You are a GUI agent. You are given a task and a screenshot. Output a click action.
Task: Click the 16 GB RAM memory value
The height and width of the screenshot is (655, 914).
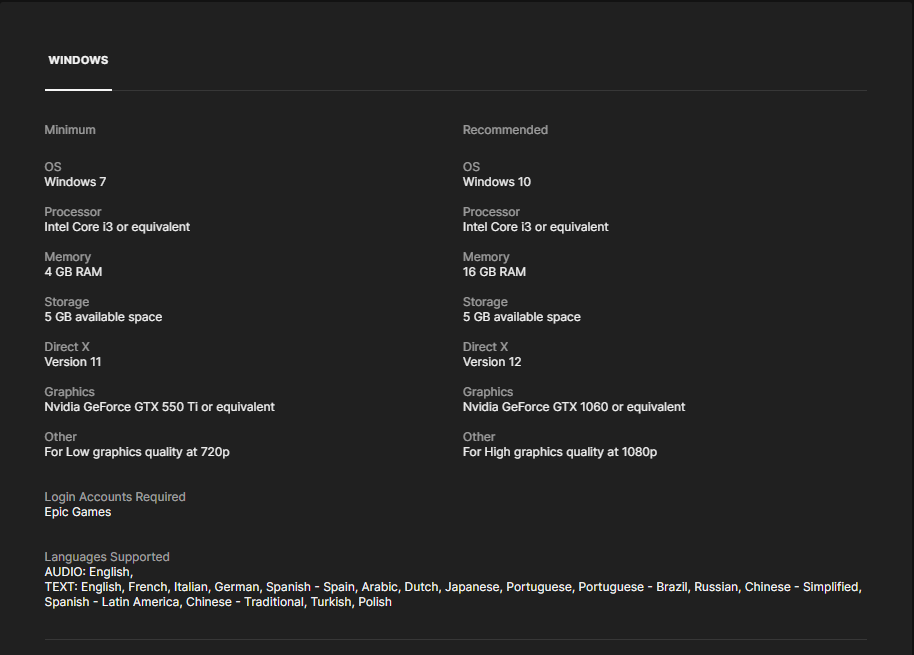click(494, 272)
